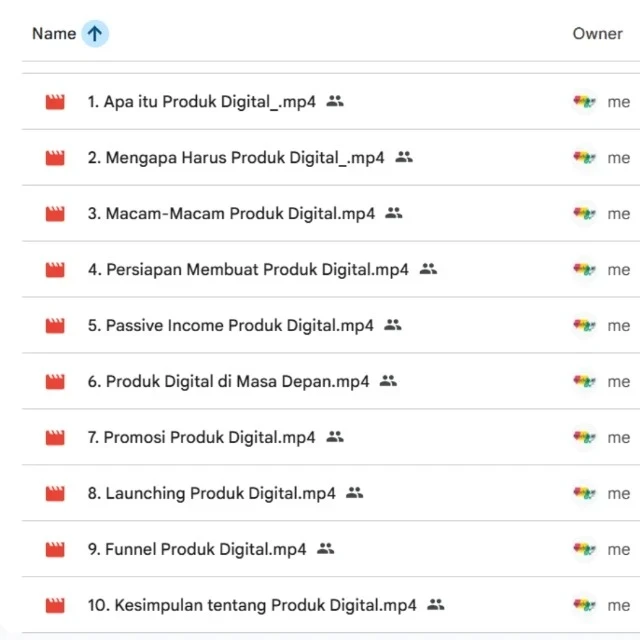Screen dimensions: 640x640
Task: Click owner avatar for Passive Income Produk Digital
Action: [584, 325]
